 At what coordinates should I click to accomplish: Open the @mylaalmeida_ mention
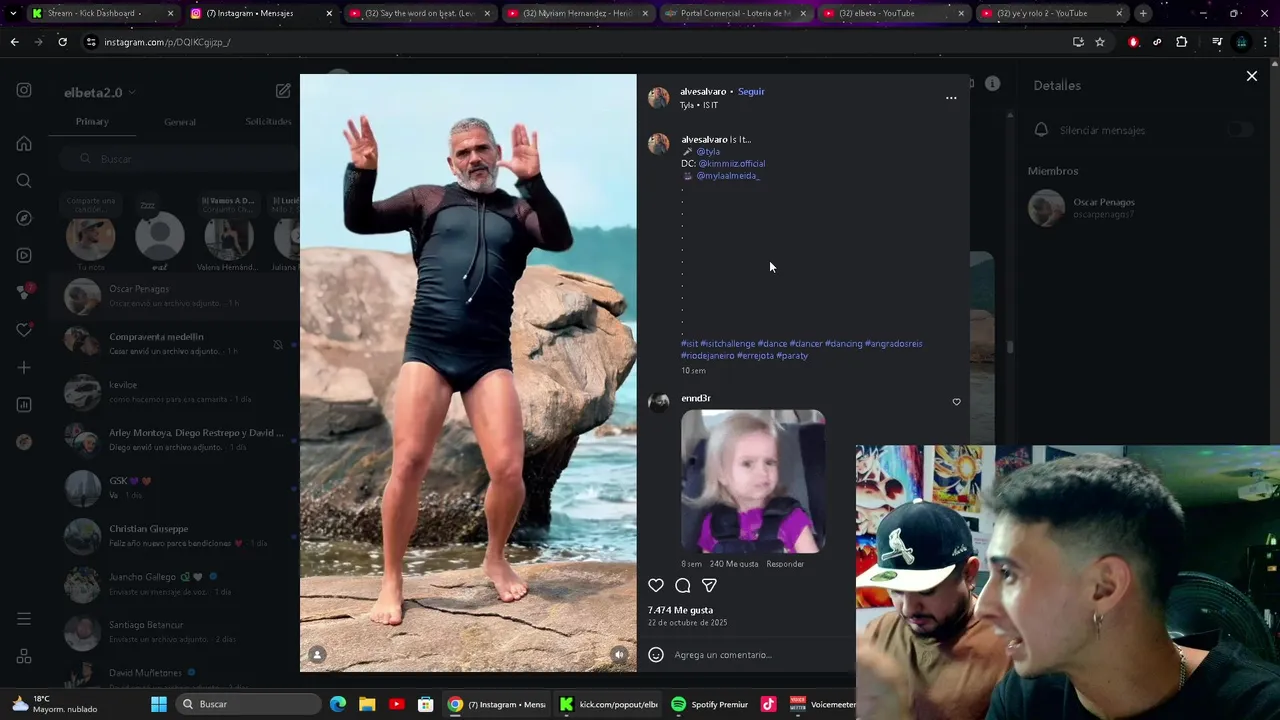[x=727, y=176]
